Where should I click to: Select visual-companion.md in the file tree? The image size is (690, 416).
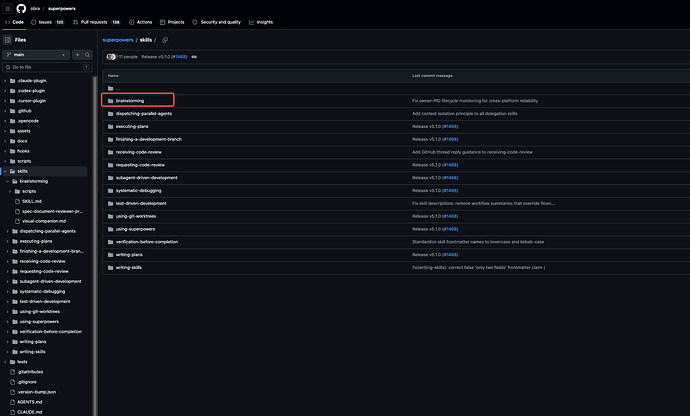pos(44,221)
